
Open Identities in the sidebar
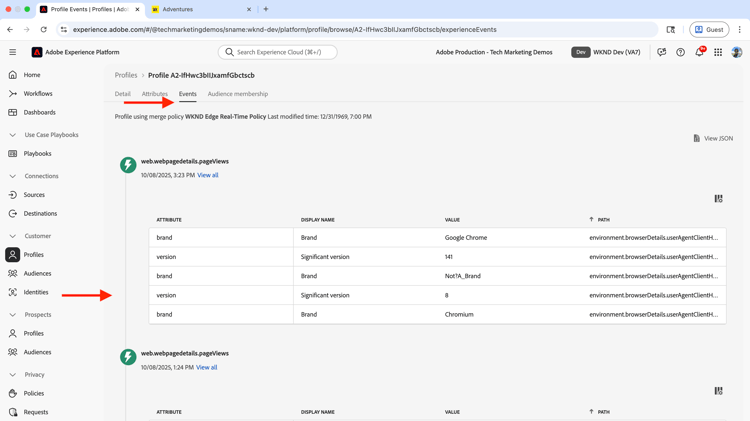pyautogui.click(x=36, y=292)
